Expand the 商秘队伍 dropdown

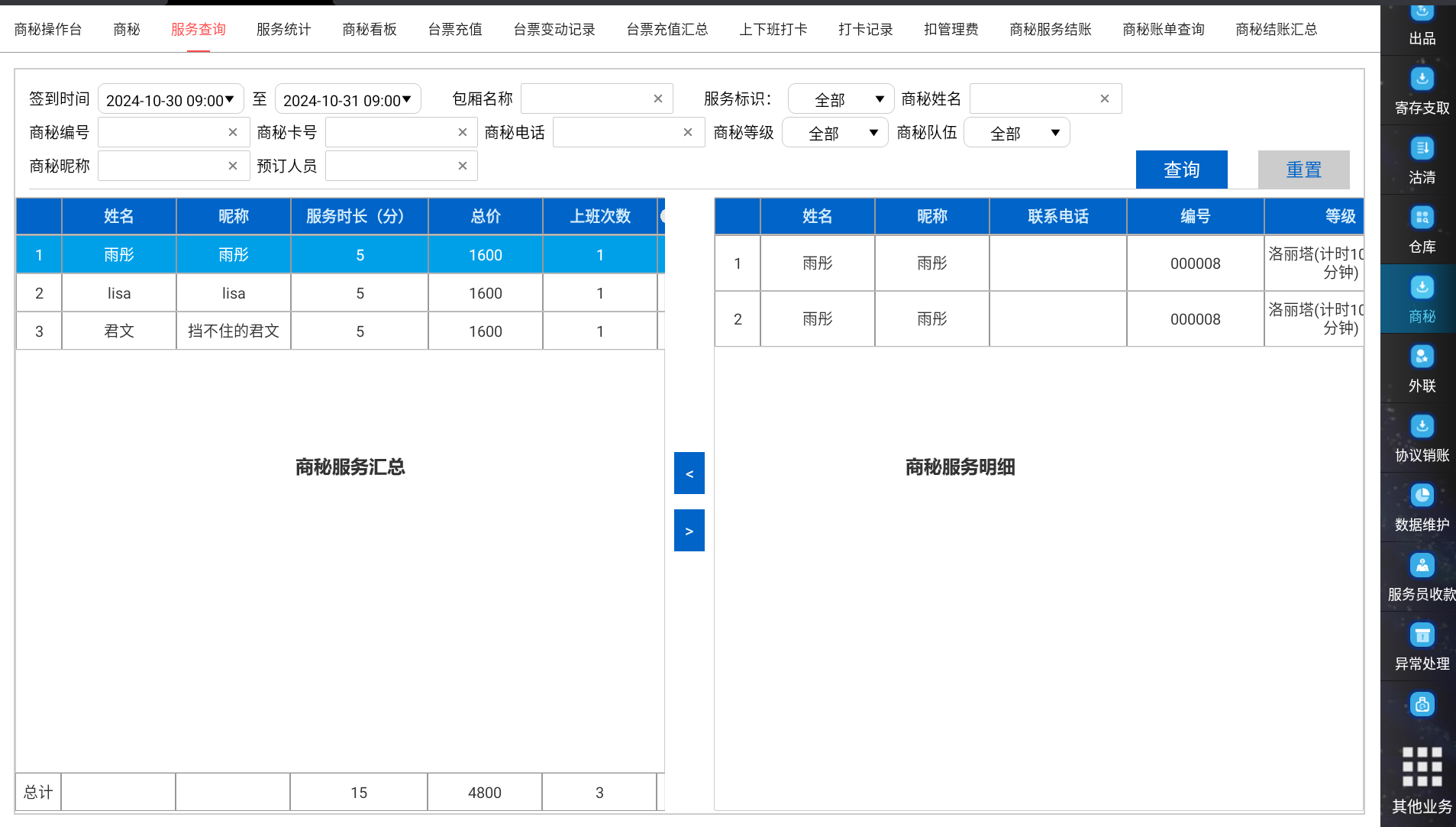coord(1017,133)
